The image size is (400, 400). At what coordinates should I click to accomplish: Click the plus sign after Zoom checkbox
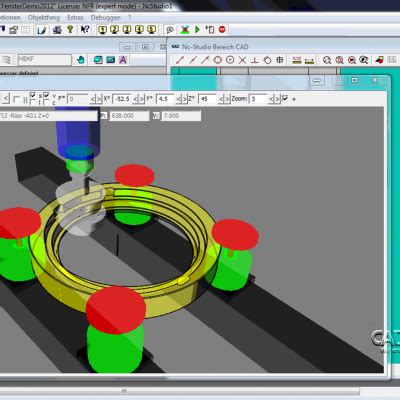click(x=294, y=99)
